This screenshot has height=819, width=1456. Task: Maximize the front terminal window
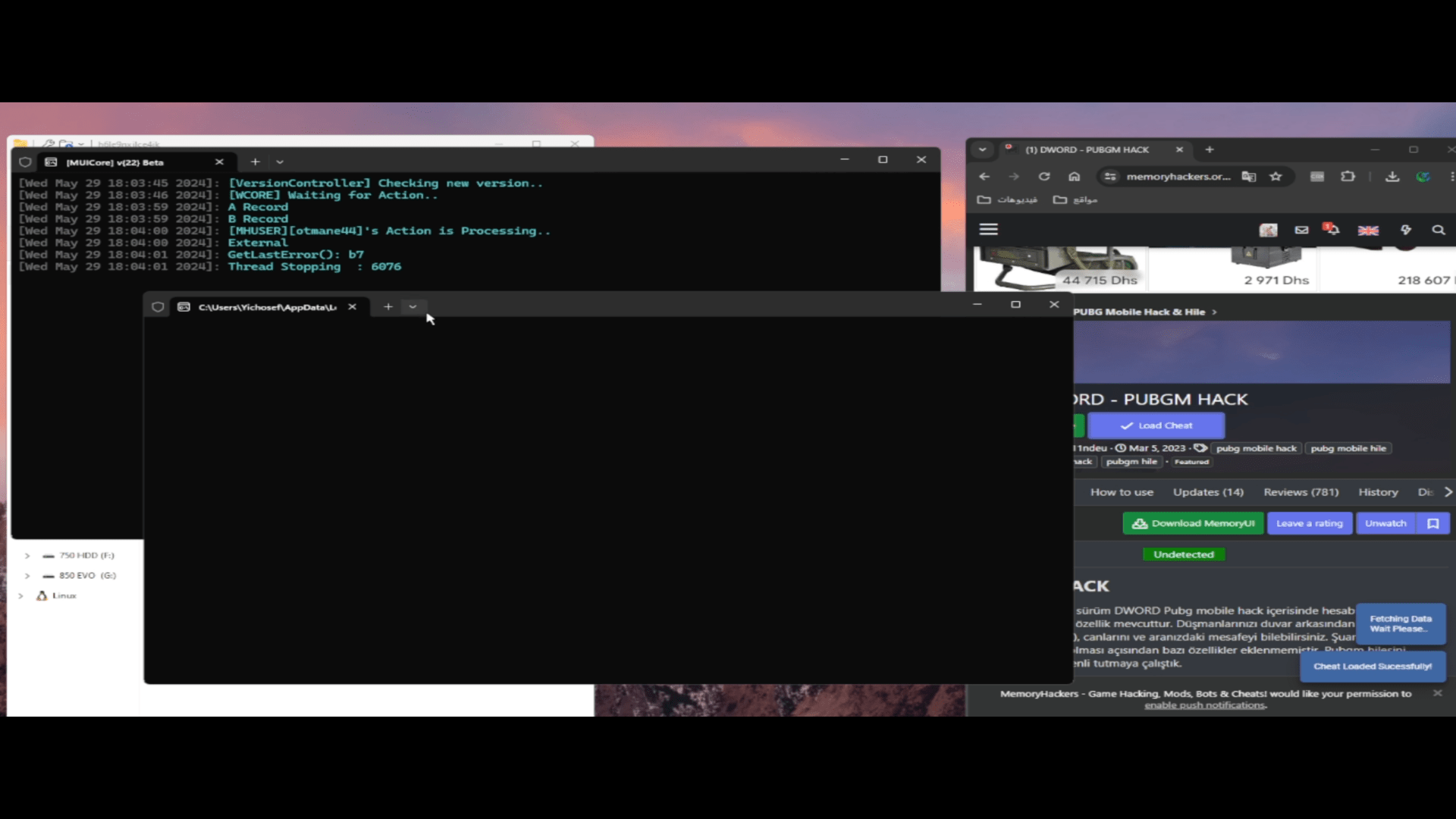tap(1015, 304)
